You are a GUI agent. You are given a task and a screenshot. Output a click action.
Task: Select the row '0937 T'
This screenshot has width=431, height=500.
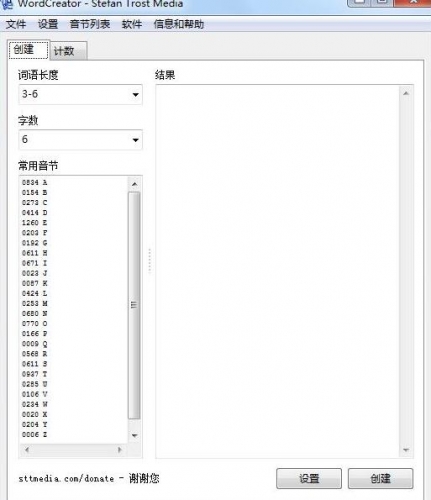pos(34,374)
